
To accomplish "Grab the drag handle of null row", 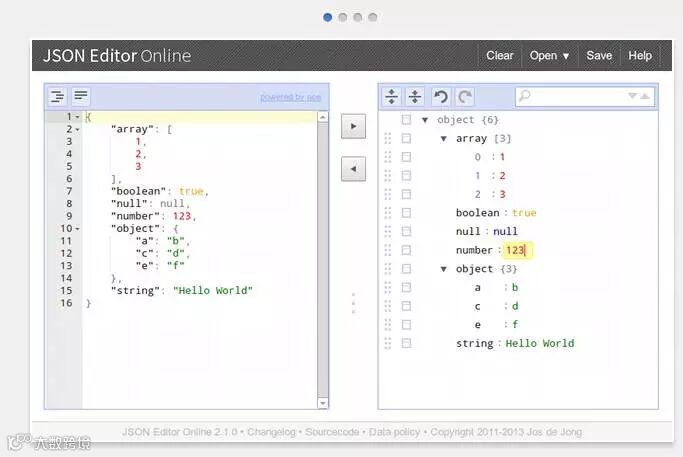I will (x=388, y=231).
